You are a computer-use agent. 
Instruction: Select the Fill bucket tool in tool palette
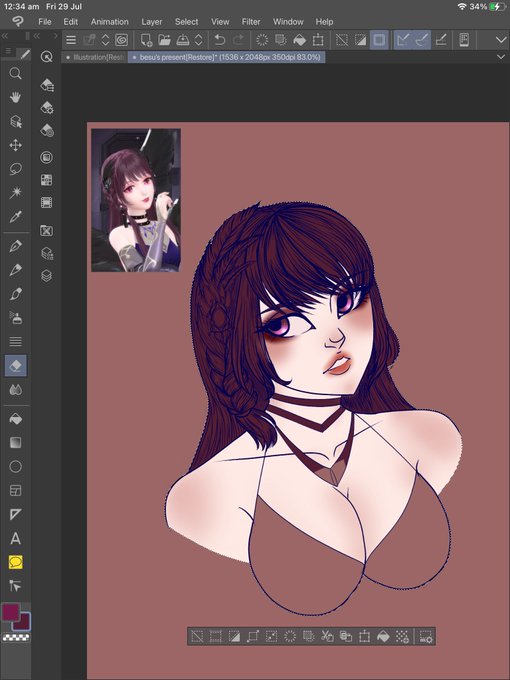tap(15, 419)
